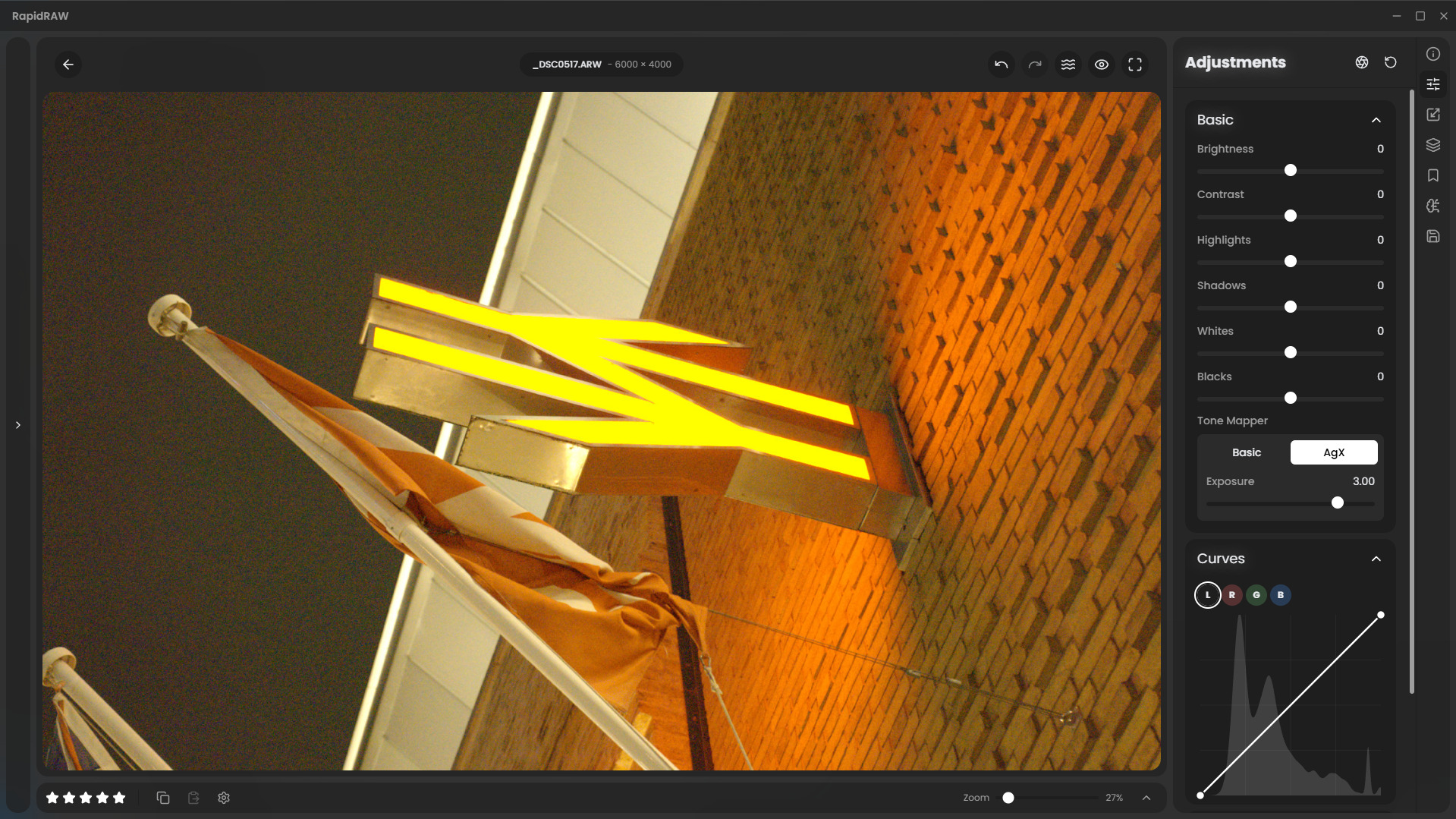Open the image info metadata panel
The width and height of the screenshot is (1456, 819).
pos(1432,54)
